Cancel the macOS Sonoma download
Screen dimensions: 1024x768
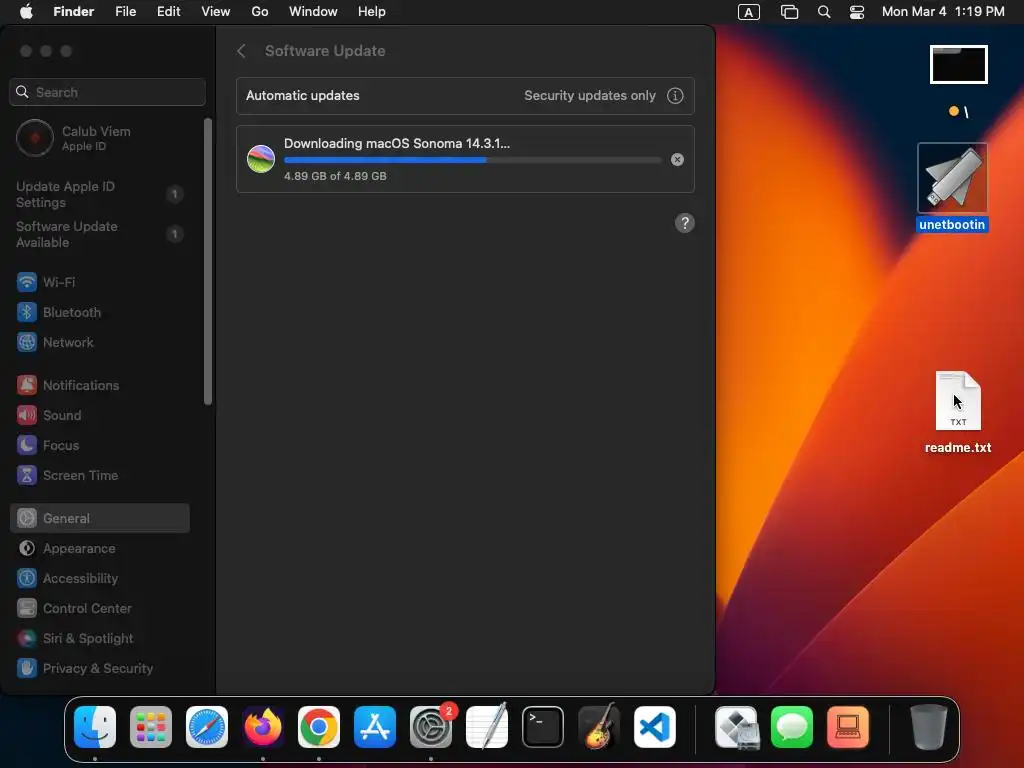tap(677, 159)
